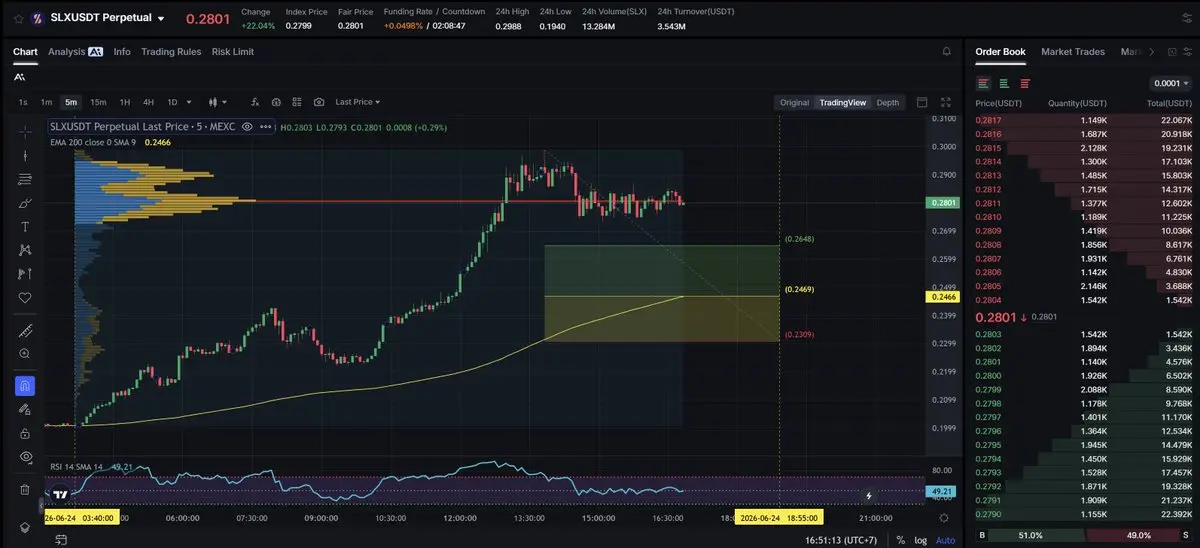The image size is (1200, 548).
Task: Open the indicators fx button
Action: click(253, 102)
